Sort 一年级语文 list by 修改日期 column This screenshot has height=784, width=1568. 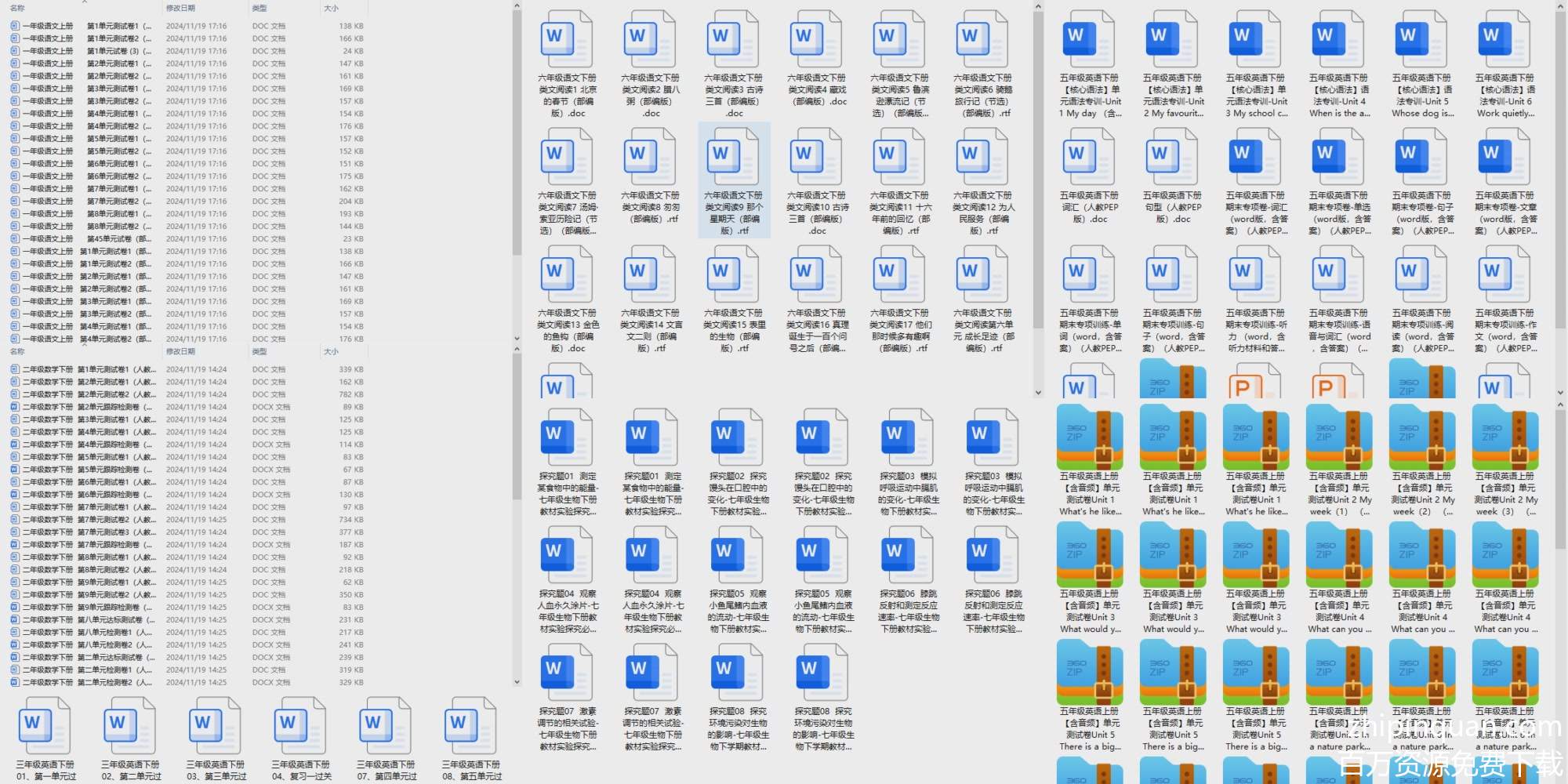pyautogui.click(x=180, y=8)
